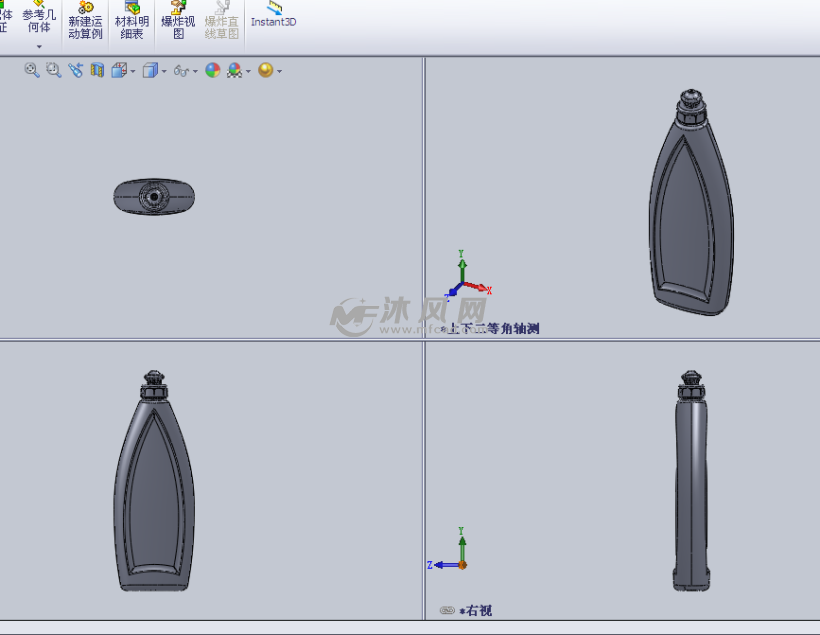
Task: Select the 材料明细表 (Bill of Materials) tool
Action: pyautogui.click(x=131, y=22)
